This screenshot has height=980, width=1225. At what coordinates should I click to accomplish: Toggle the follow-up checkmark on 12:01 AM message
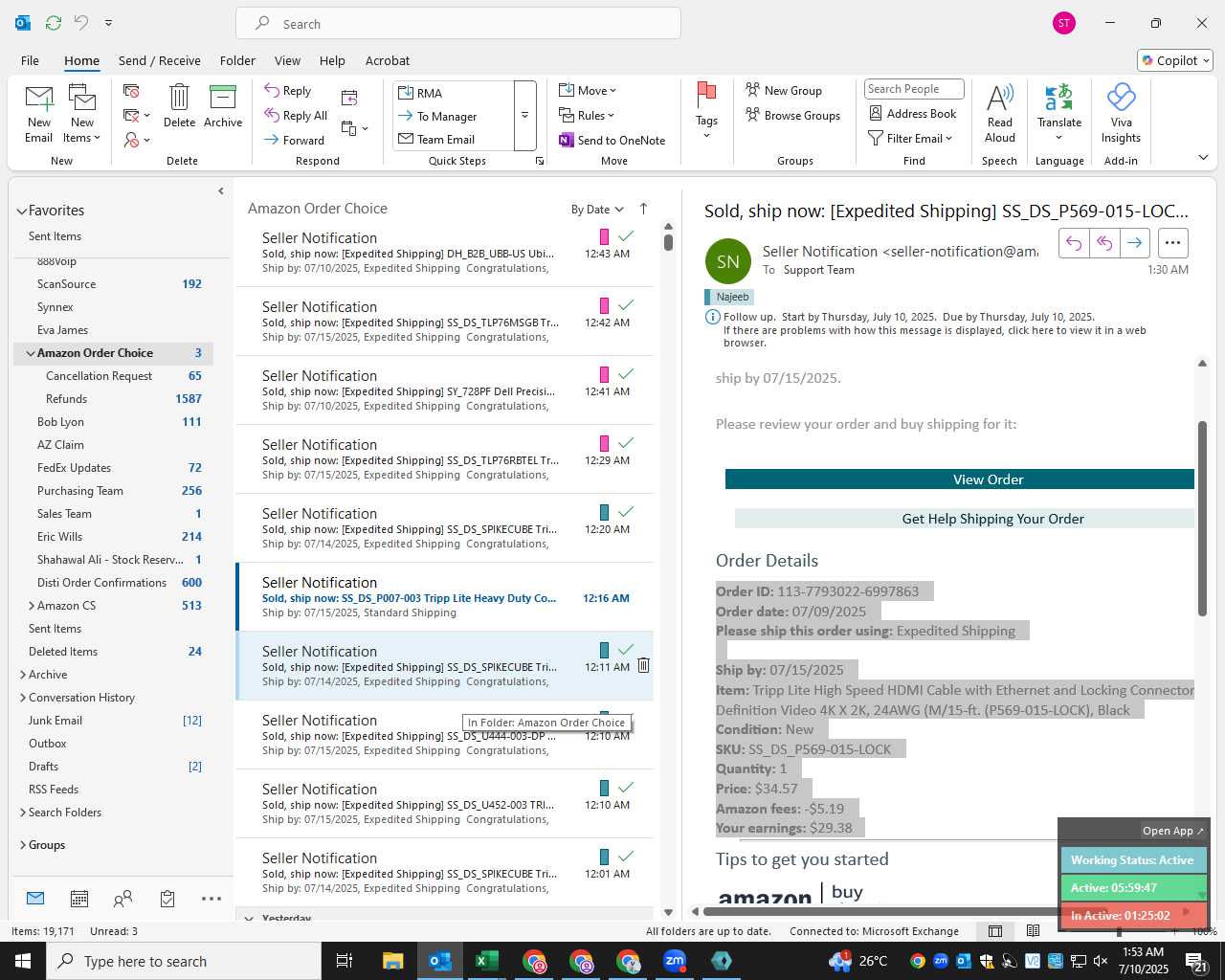click(x=626, y=856)
